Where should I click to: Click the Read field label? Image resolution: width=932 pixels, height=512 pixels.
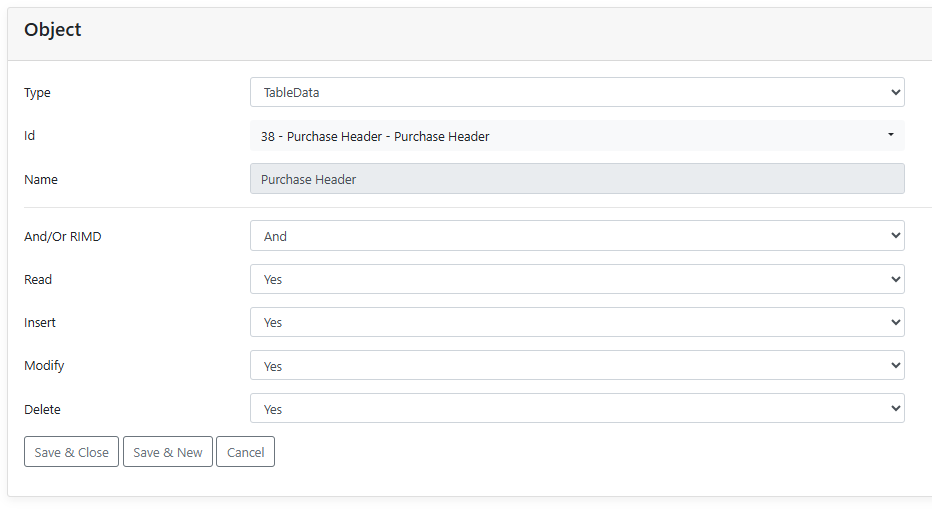click(38, 280)
